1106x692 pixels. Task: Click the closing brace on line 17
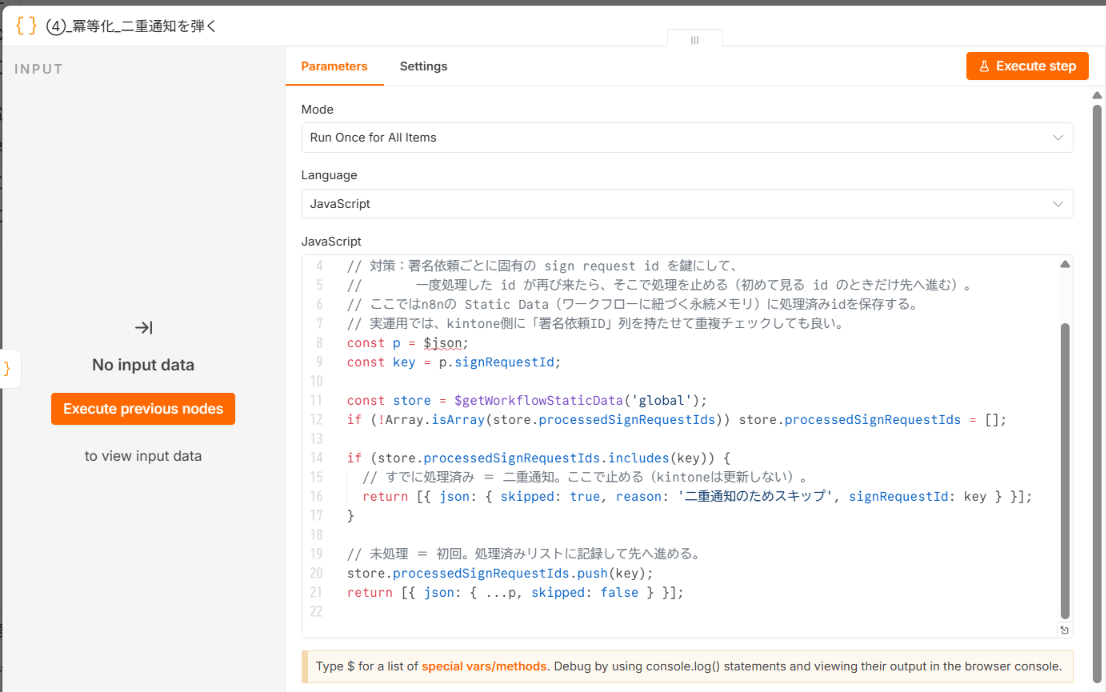point(351,516)
